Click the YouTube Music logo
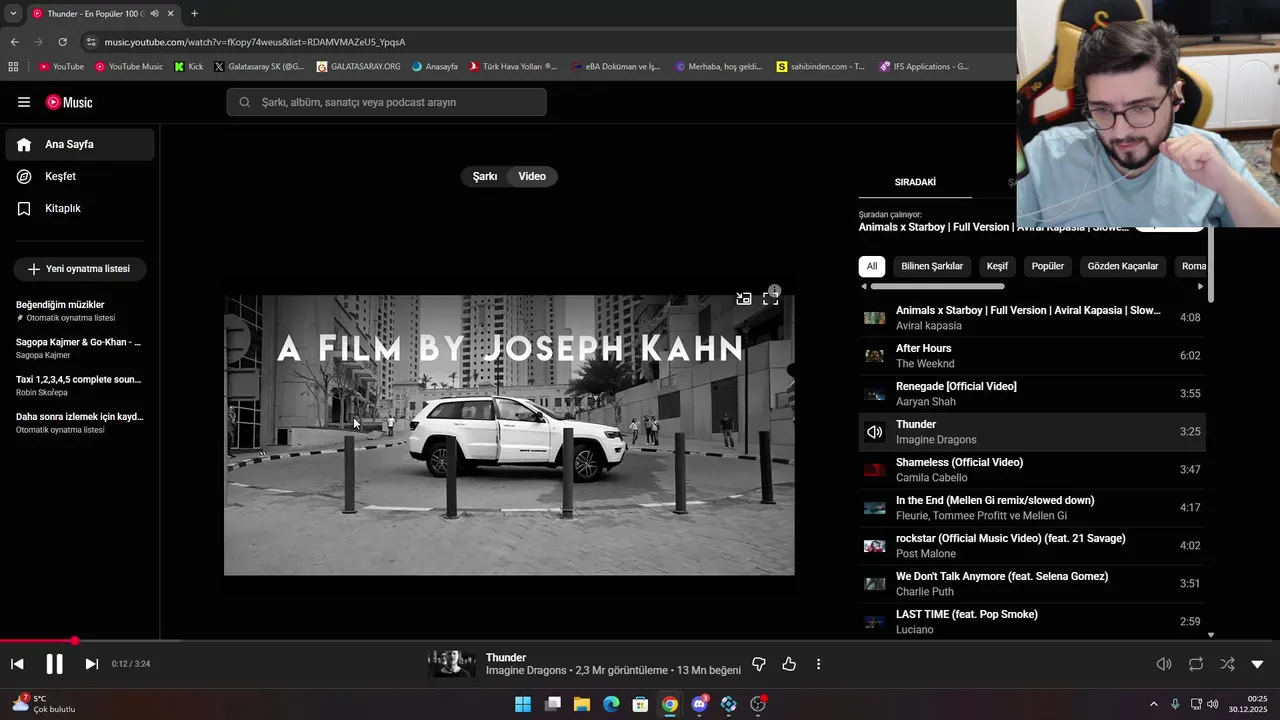 pyautogui.click(x=69, y=102)
